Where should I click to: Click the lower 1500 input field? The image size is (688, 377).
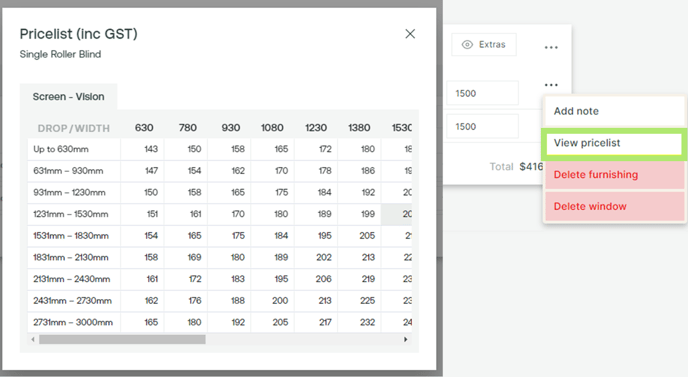point(482,126)
